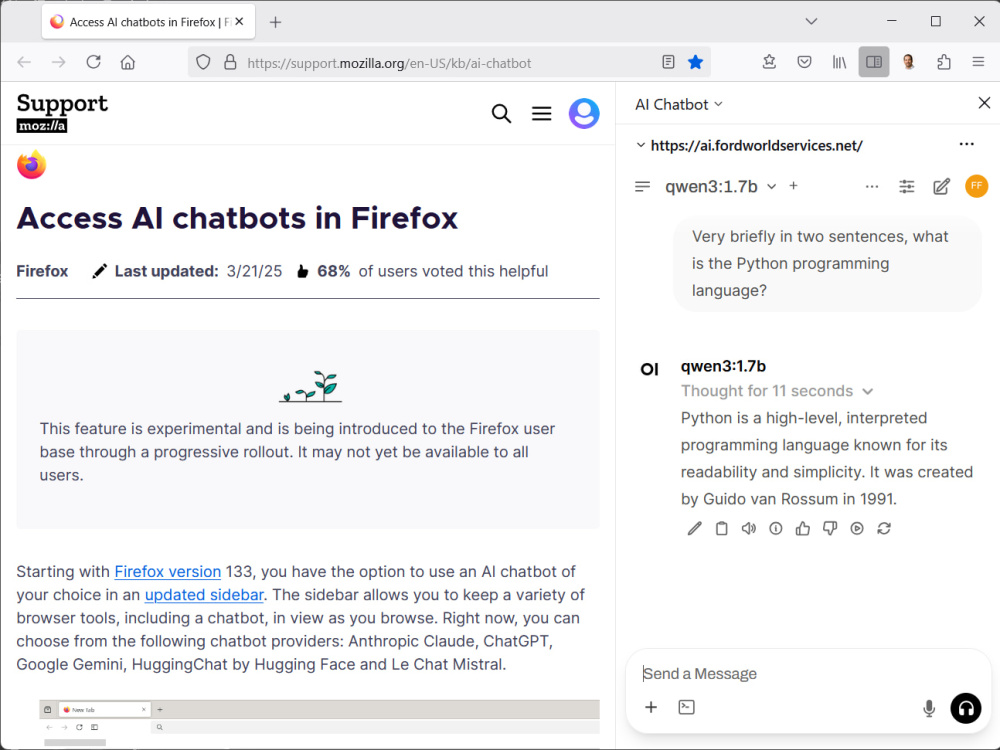
Task: Attach file with plus button
Action: (651, 707)
